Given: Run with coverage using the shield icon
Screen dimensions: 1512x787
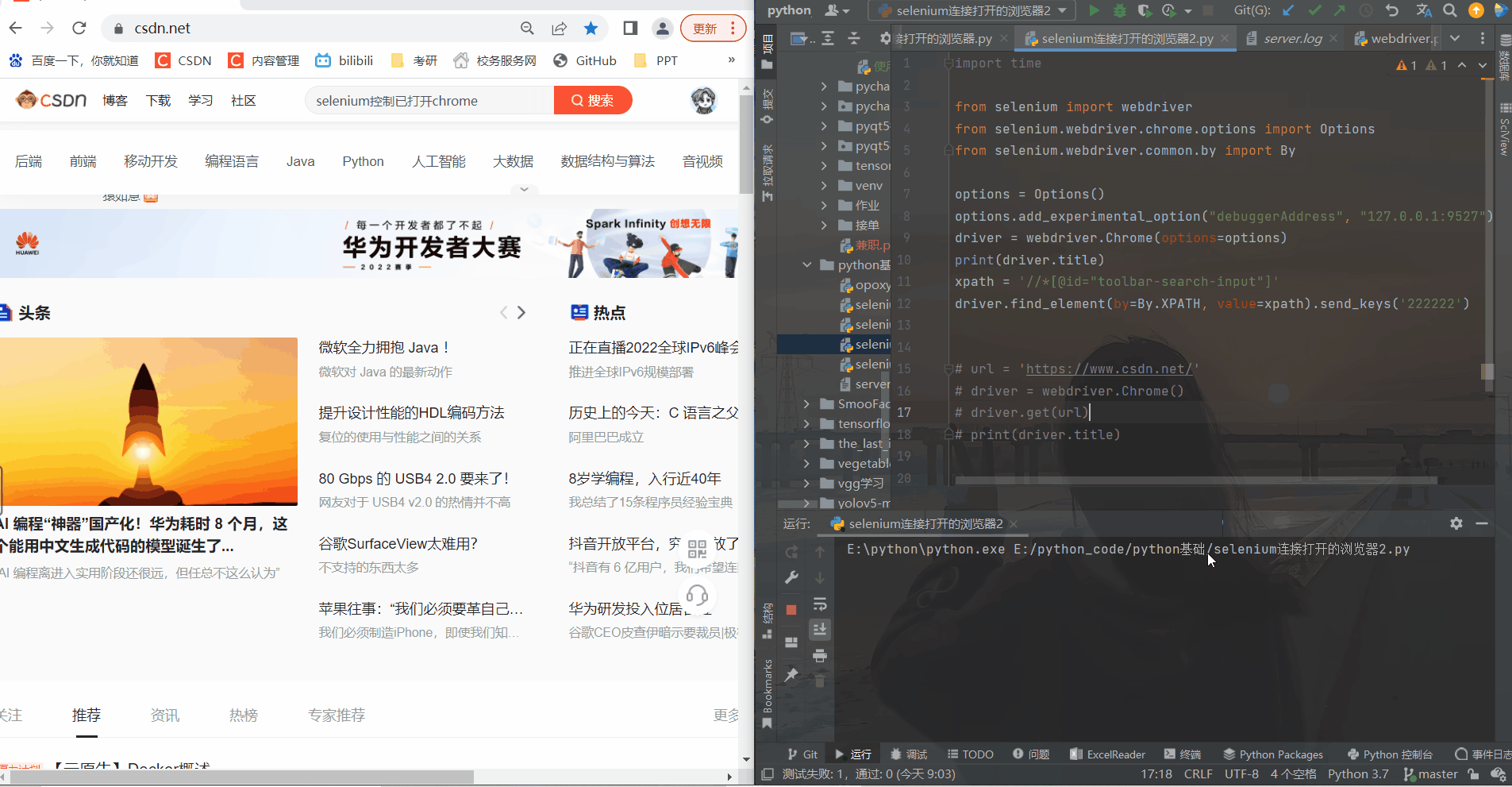Looking at the screenshot, I should tap(1144, 10).
